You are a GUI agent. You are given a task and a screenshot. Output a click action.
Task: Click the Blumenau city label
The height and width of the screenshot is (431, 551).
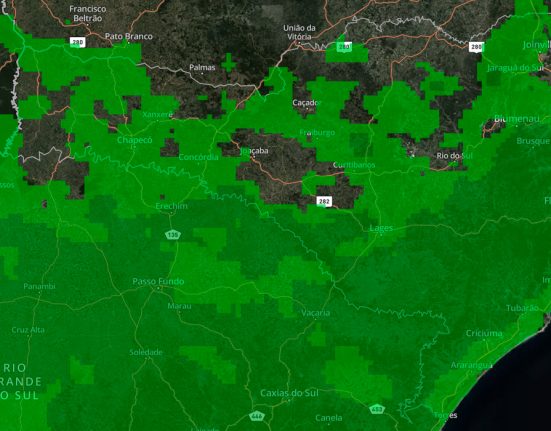click(517, 119)
